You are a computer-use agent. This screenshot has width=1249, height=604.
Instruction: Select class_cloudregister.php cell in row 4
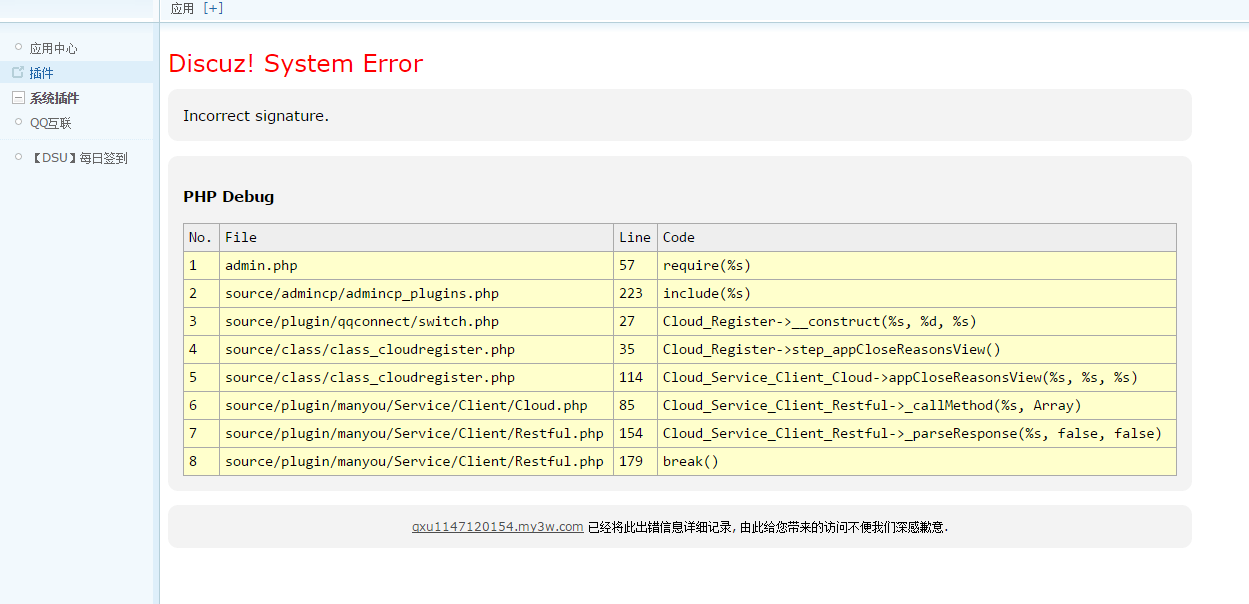pyautogui.click(x=416, y=349)
